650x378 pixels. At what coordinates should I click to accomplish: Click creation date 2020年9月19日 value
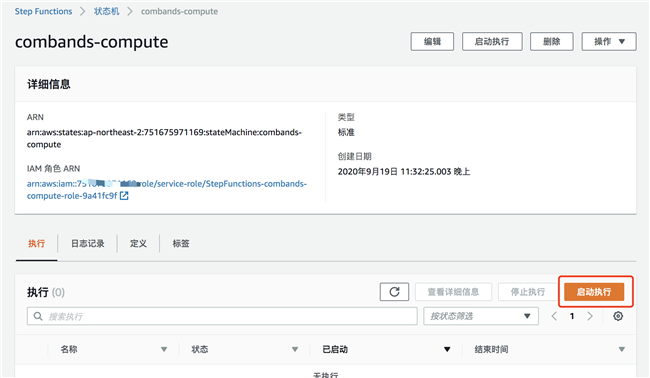(x=404, y=172)
